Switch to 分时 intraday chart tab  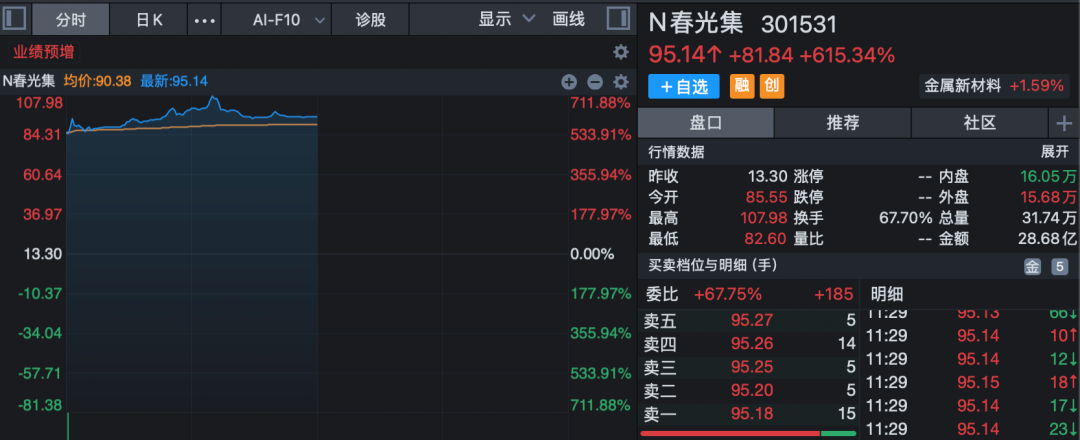pyautogui.click(x=70, y=19)
